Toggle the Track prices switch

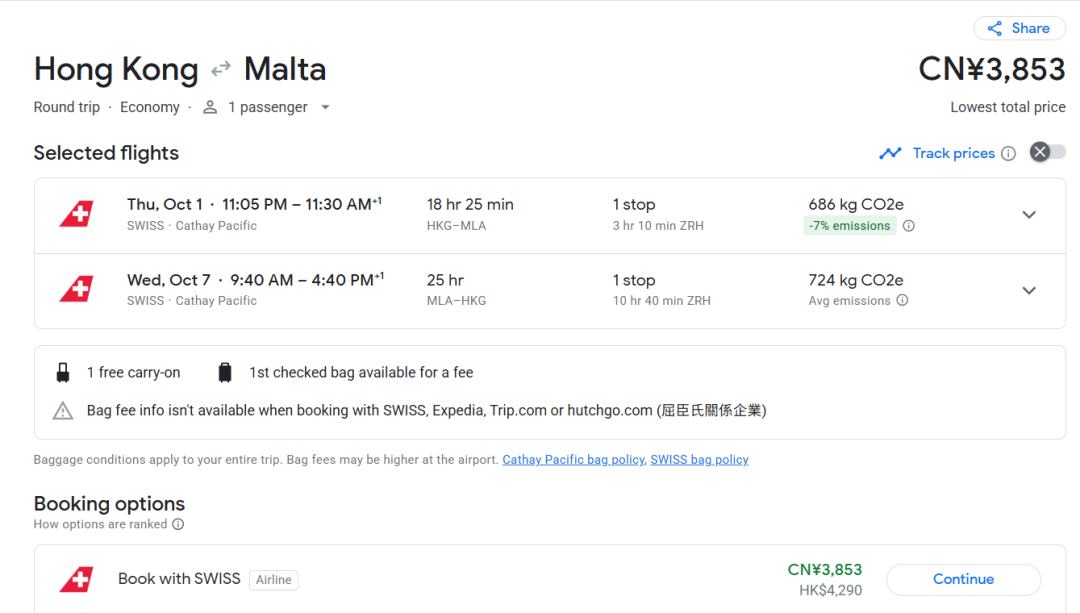(1048, 152)
